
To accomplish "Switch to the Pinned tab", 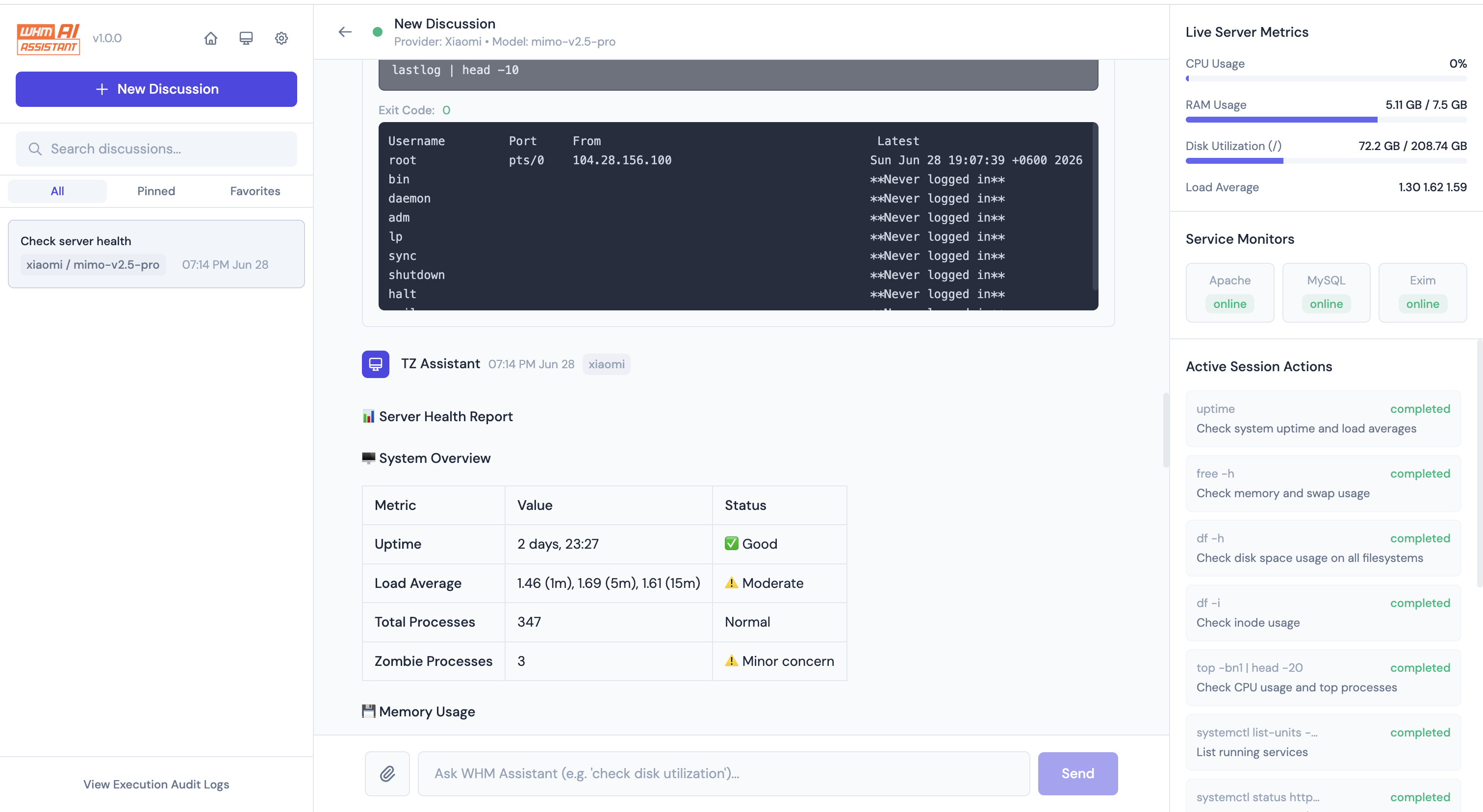I will pyautogui.click(x=156, y=191).
